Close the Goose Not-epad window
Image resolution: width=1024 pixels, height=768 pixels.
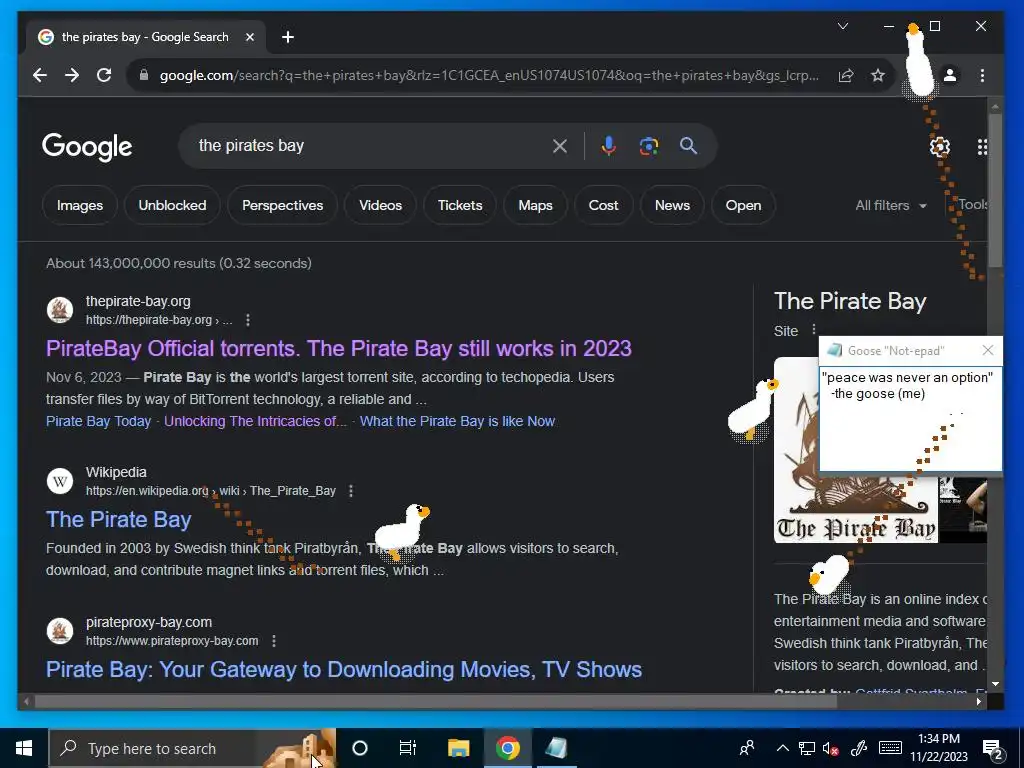point(988,351)
